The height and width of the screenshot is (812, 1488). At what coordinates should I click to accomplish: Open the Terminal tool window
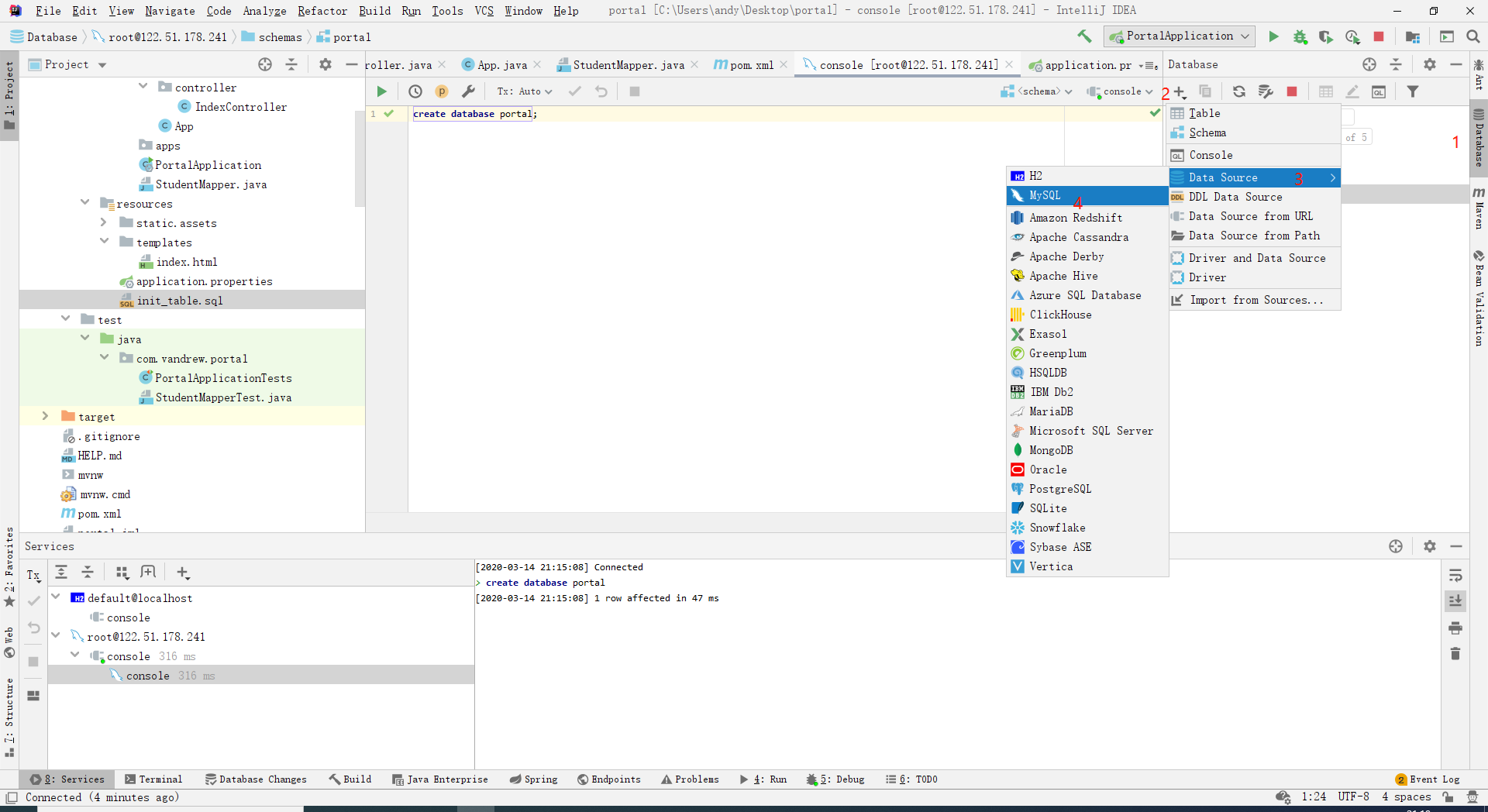pos(153,779)
